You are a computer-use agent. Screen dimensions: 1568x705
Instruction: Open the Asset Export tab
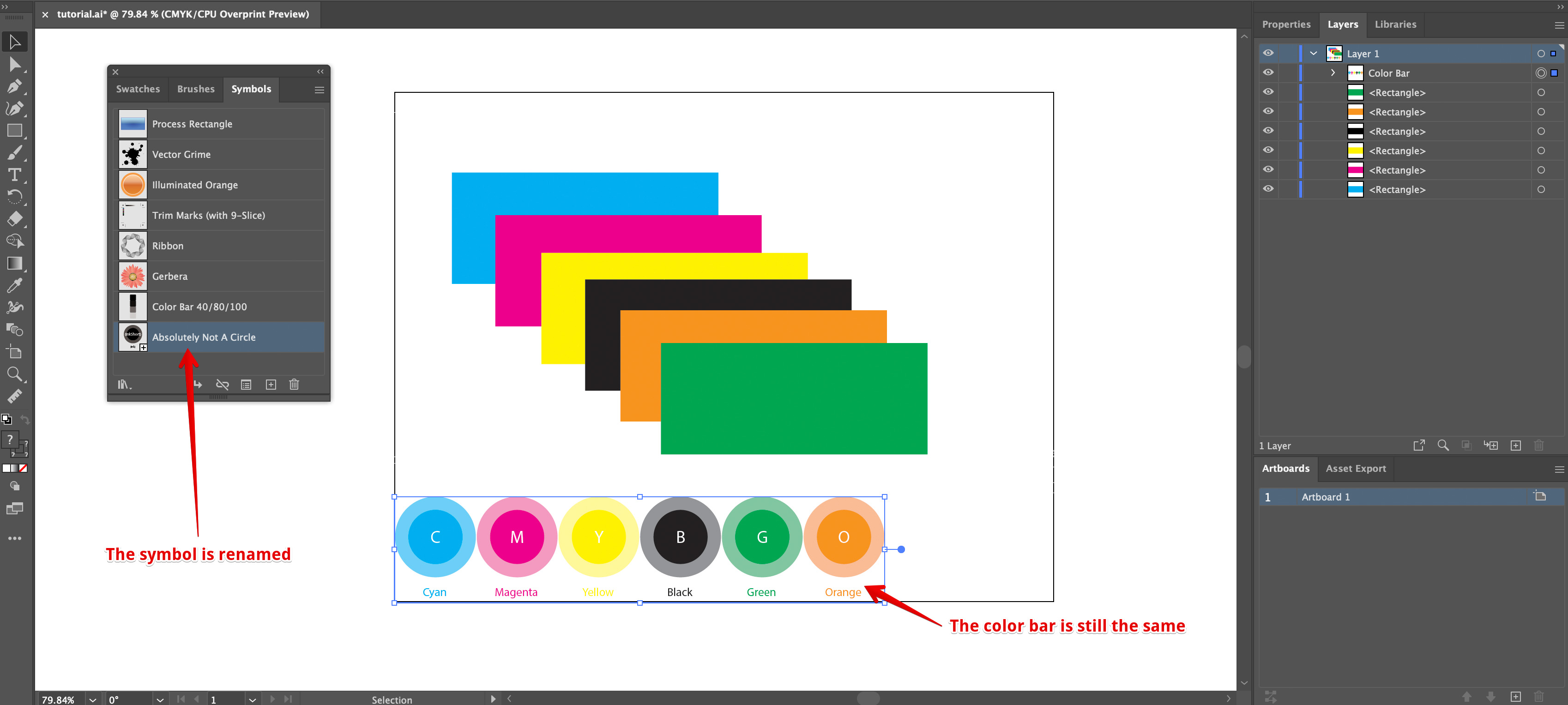(1355, 469)
